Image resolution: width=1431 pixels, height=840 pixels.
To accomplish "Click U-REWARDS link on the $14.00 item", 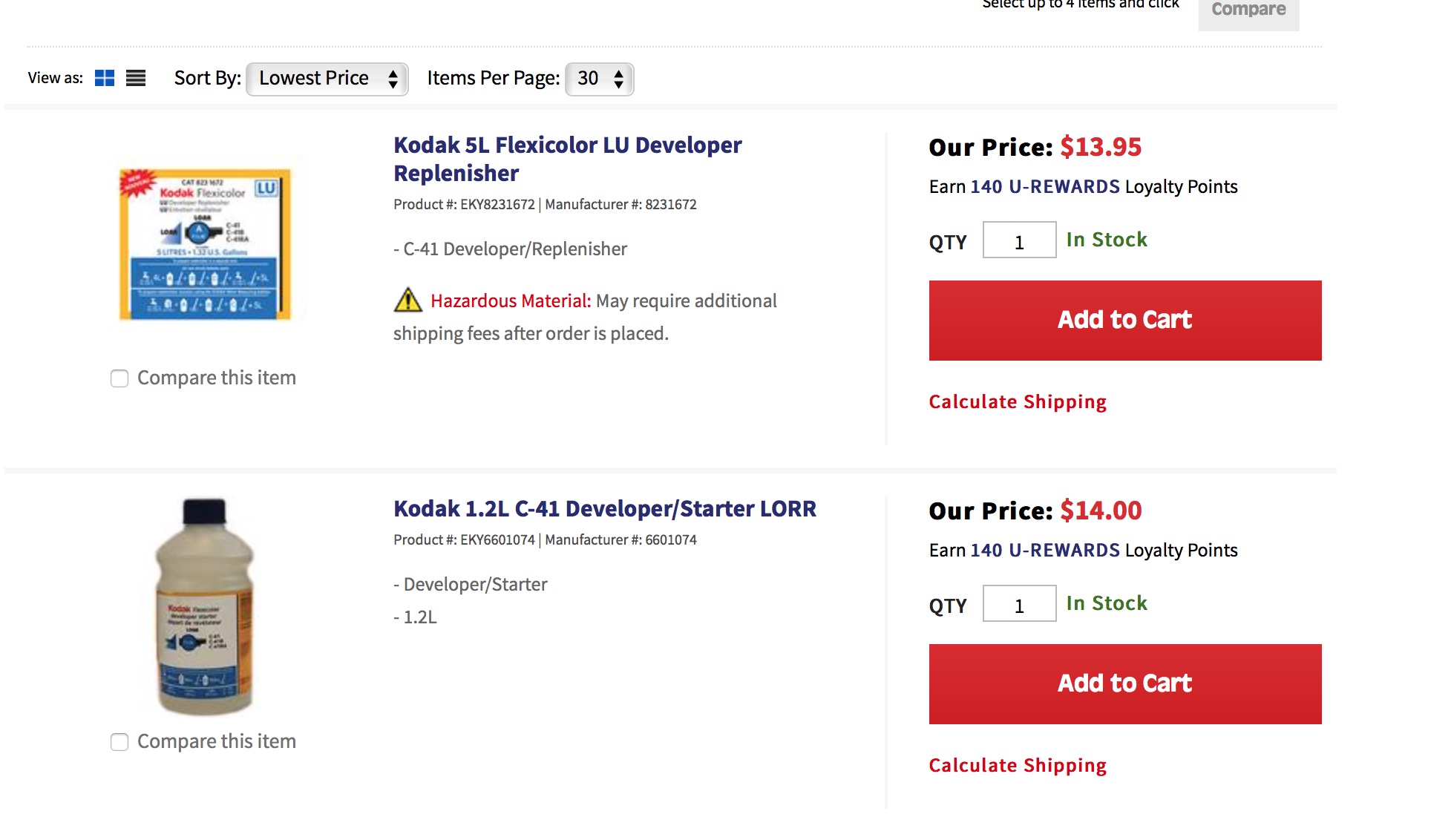I will pos(1045,551).
